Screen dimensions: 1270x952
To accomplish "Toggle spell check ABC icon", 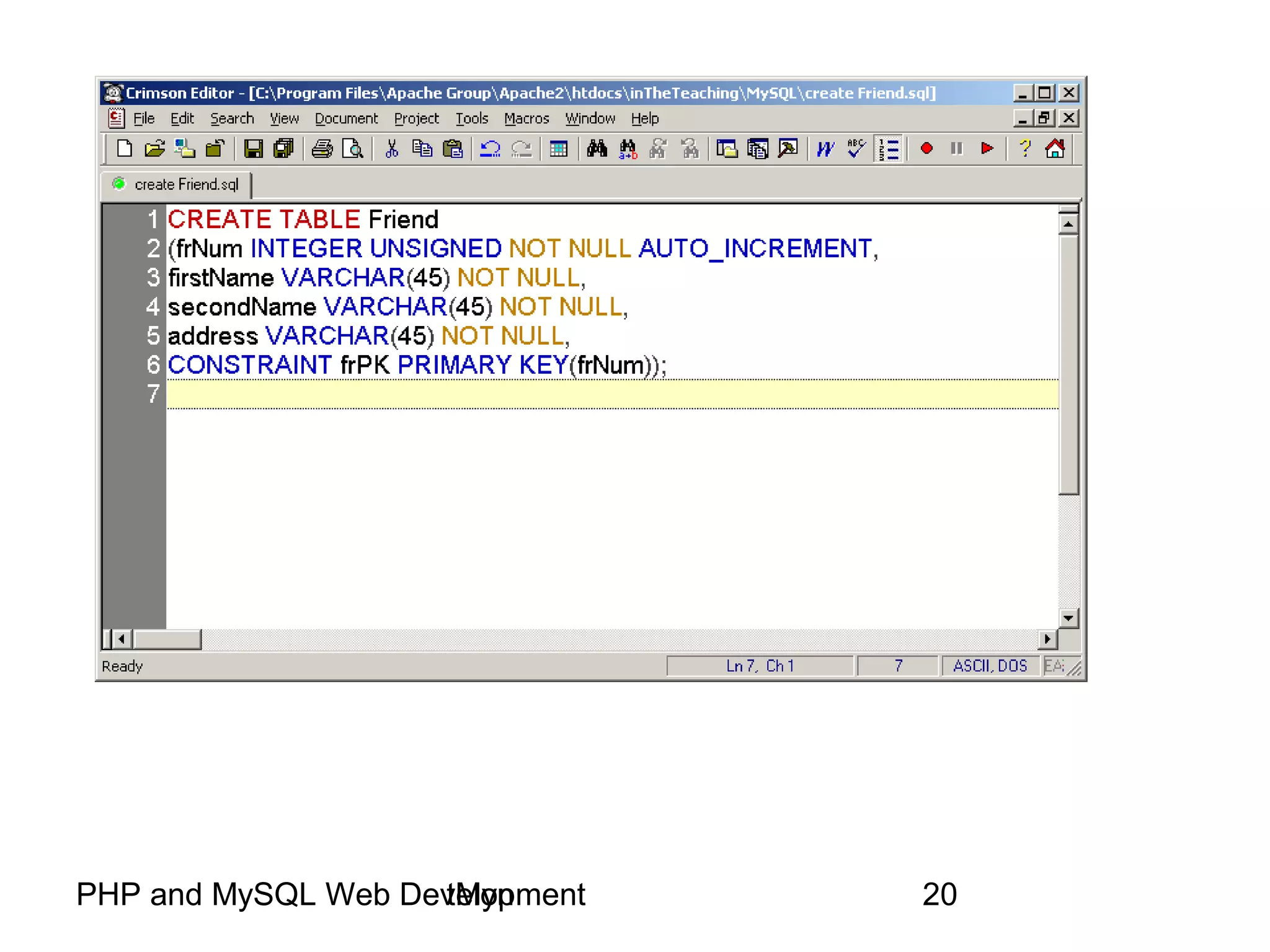I will (x=856, y=149).
